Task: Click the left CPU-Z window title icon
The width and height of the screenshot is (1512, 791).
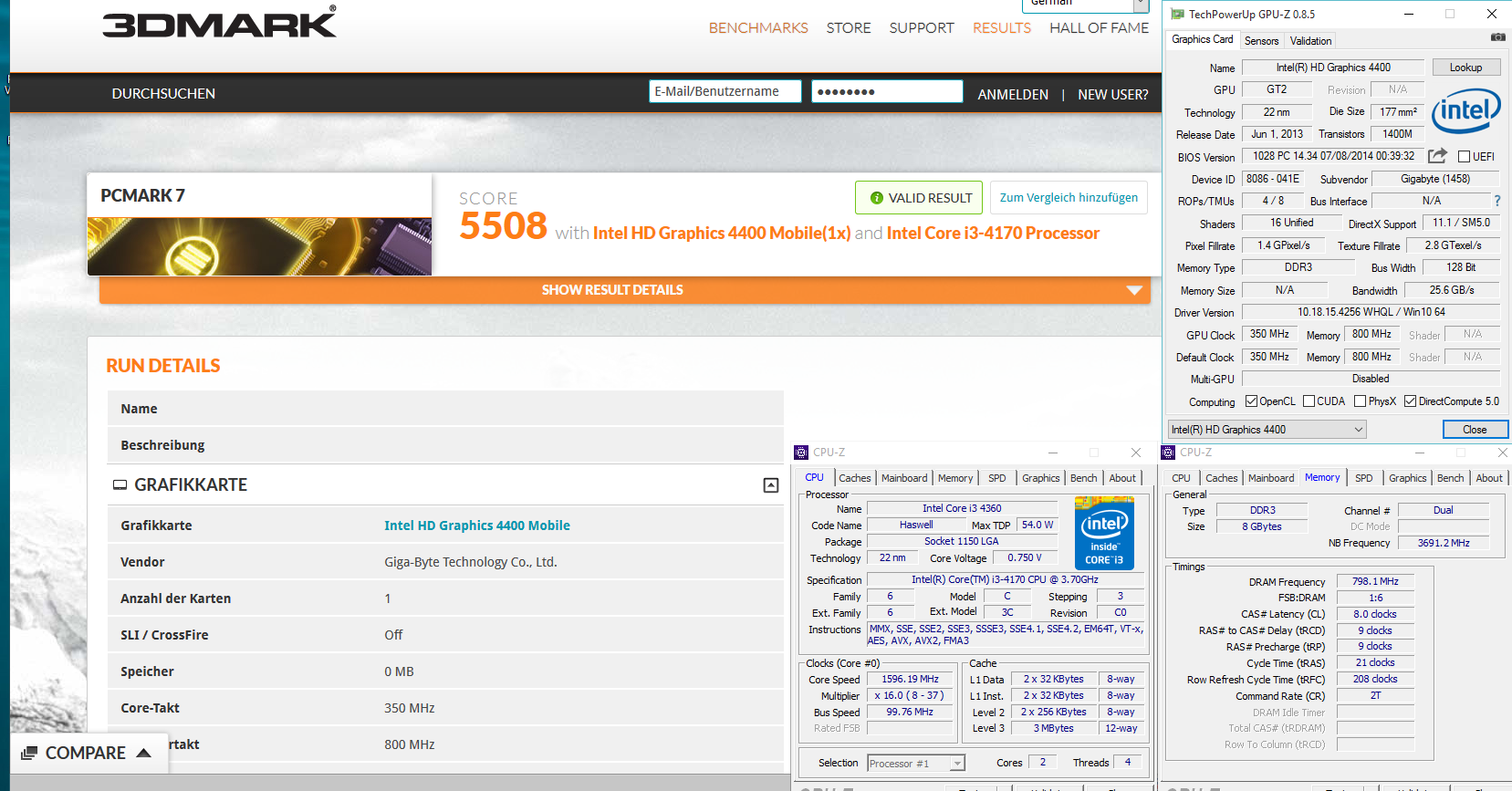Action: click(801, 453)
